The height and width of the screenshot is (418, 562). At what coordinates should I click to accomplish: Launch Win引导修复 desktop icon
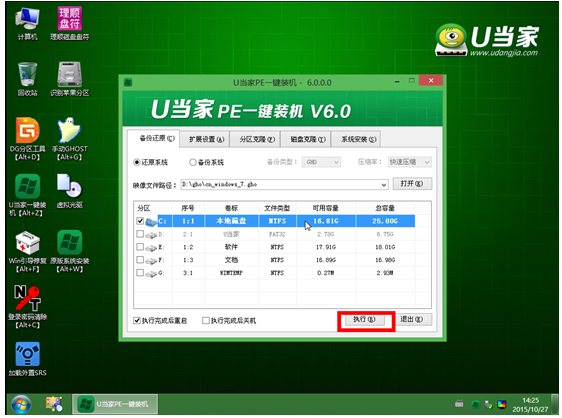pos(28,252)
